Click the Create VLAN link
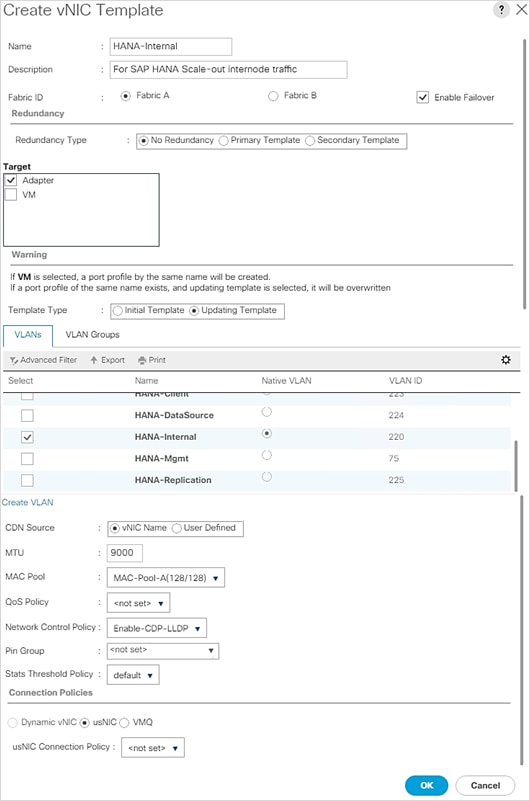 point(28,503)
